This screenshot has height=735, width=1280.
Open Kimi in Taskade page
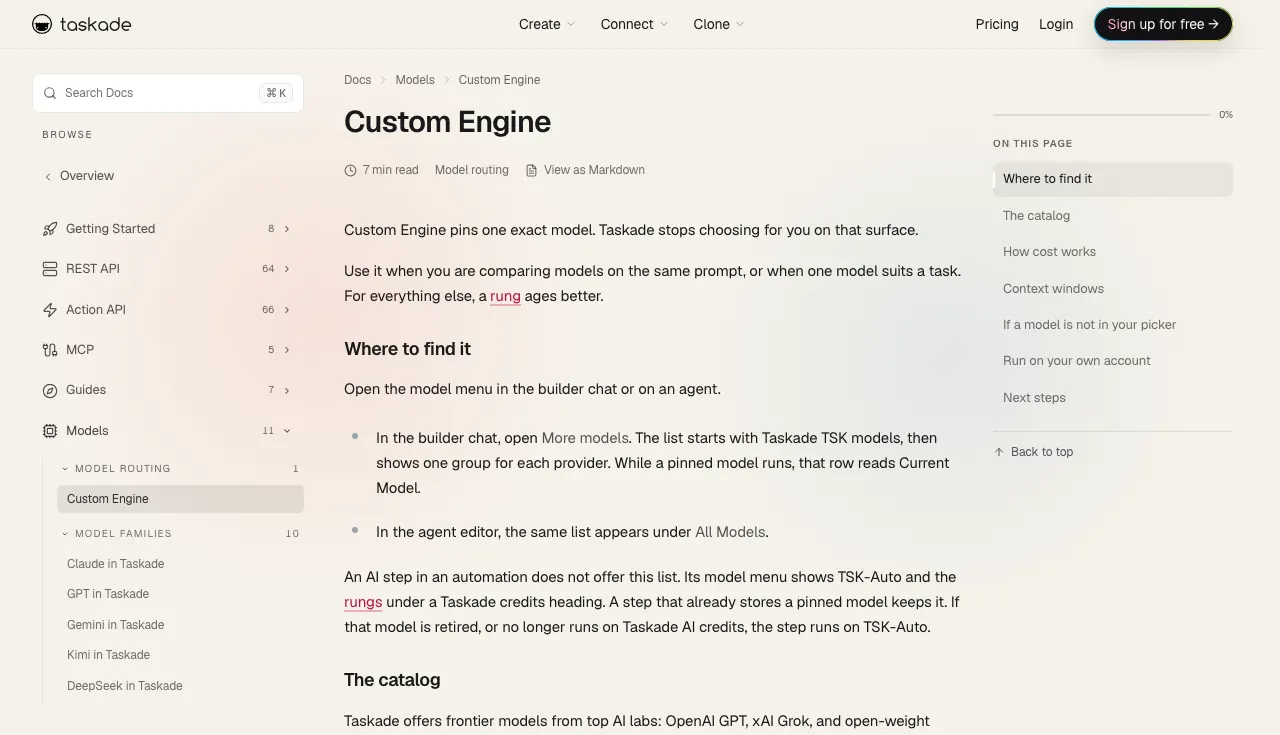click(108, 655)
